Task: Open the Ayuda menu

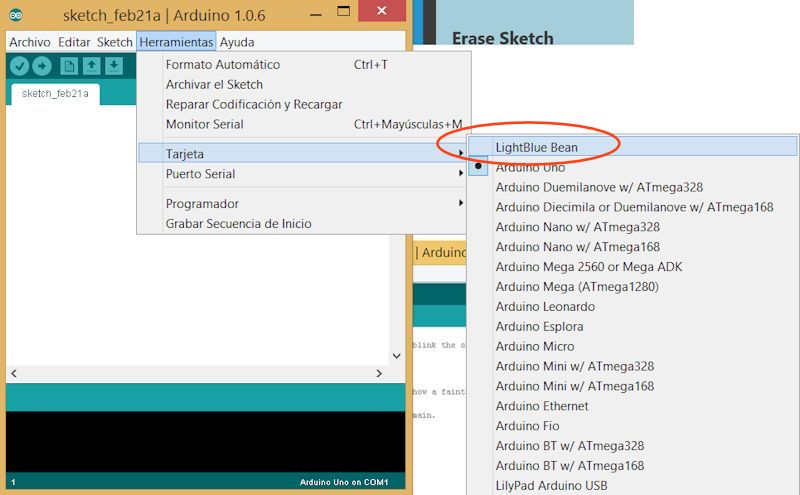Action: click(x=237, y=42)
